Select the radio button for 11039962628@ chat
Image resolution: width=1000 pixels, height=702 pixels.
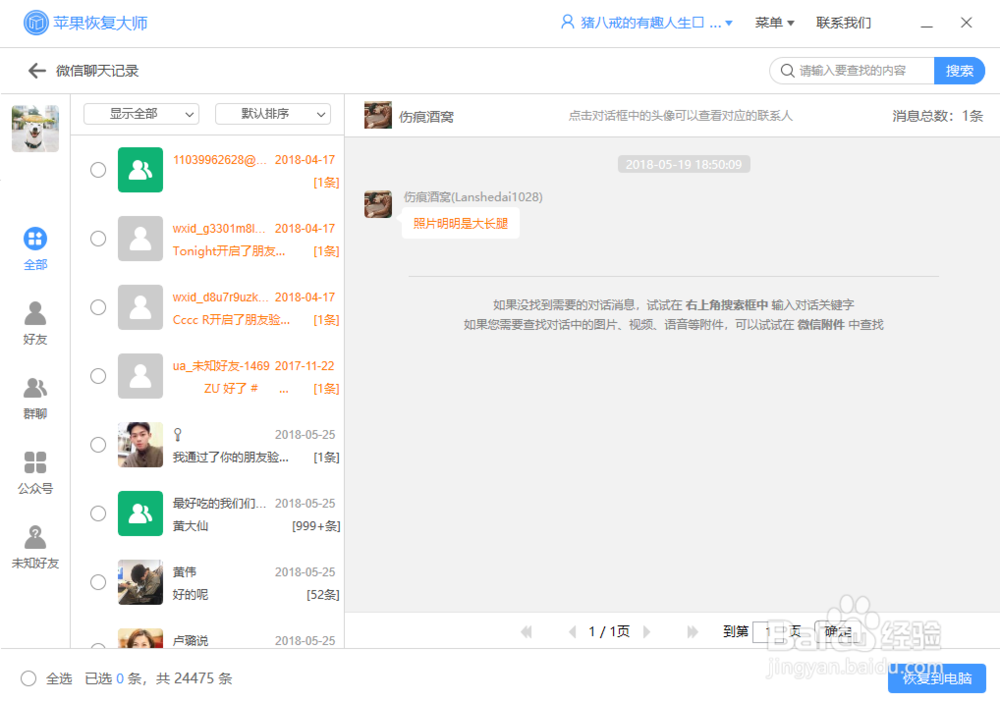coord(98,170)
